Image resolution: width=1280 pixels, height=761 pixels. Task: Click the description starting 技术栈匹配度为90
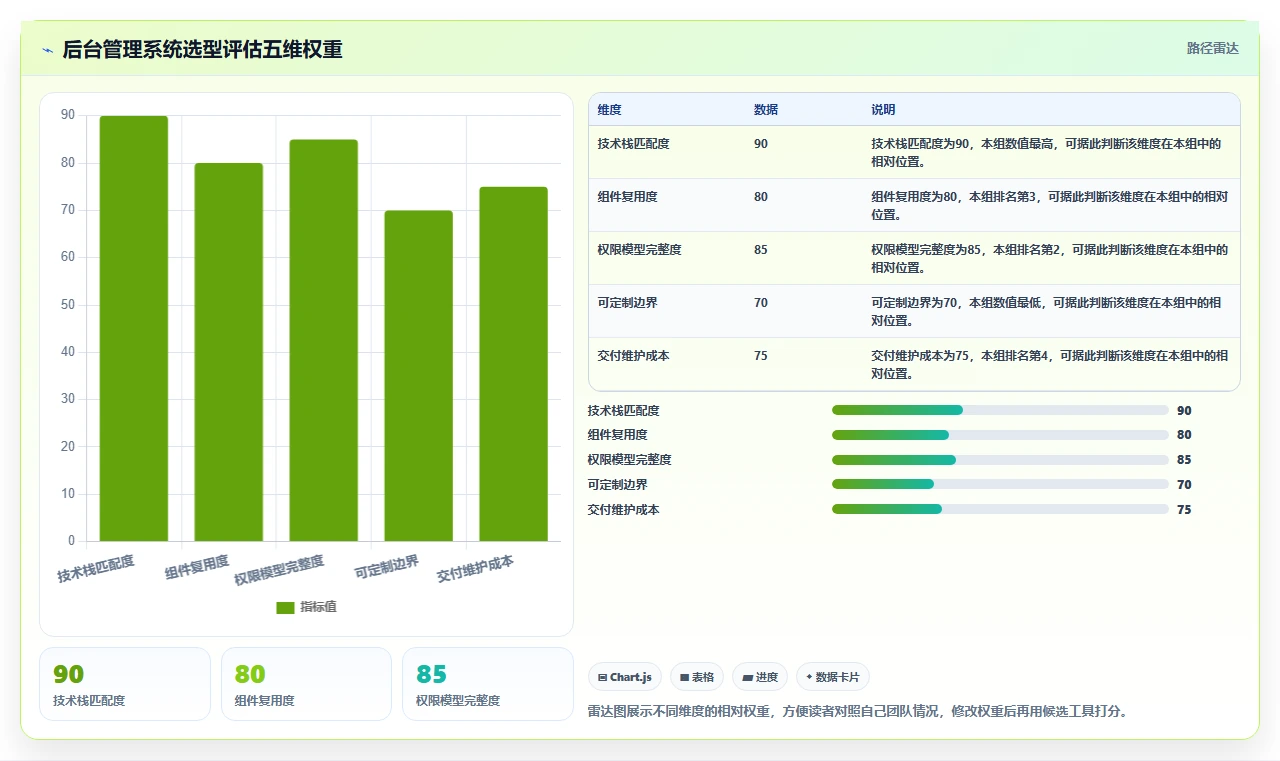pyautogui.click(x=1046, y=152)
